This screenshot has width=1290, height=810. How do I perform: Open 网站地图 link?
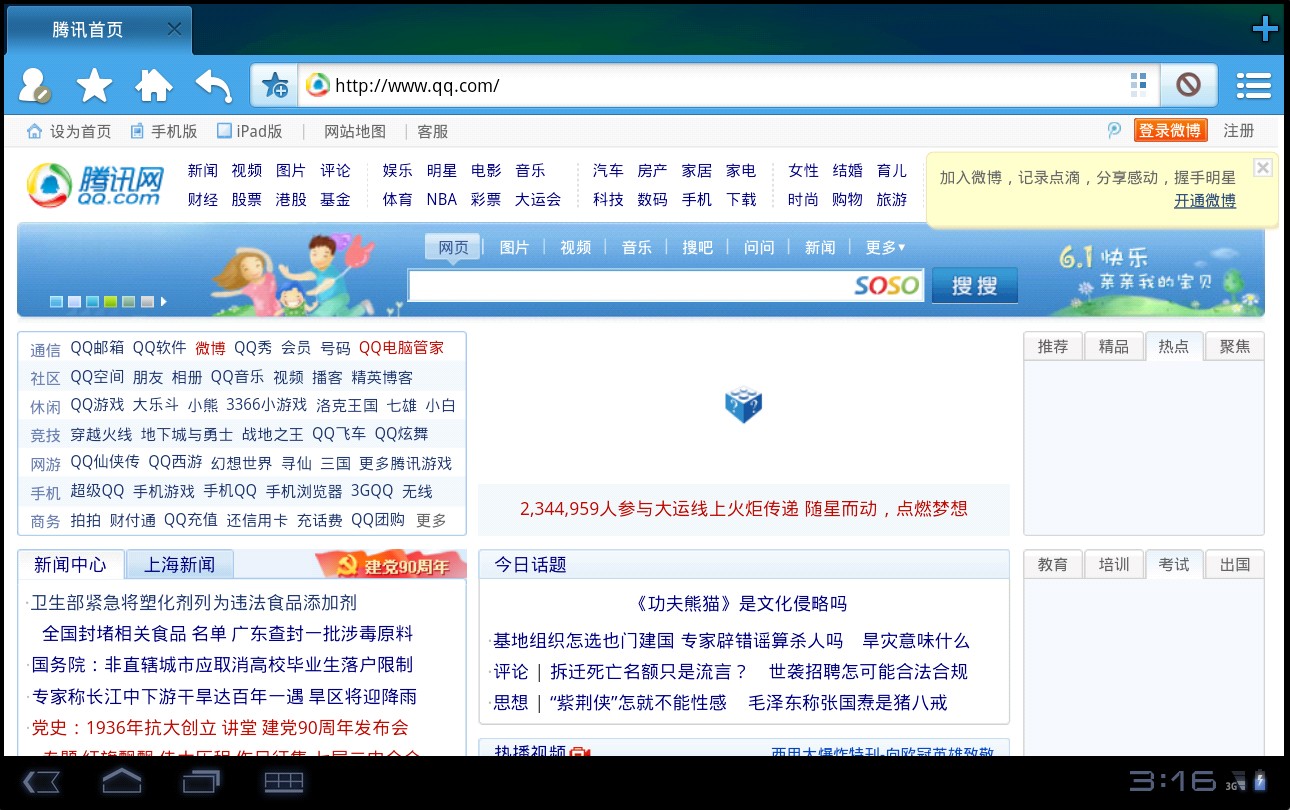pos(355,131)
